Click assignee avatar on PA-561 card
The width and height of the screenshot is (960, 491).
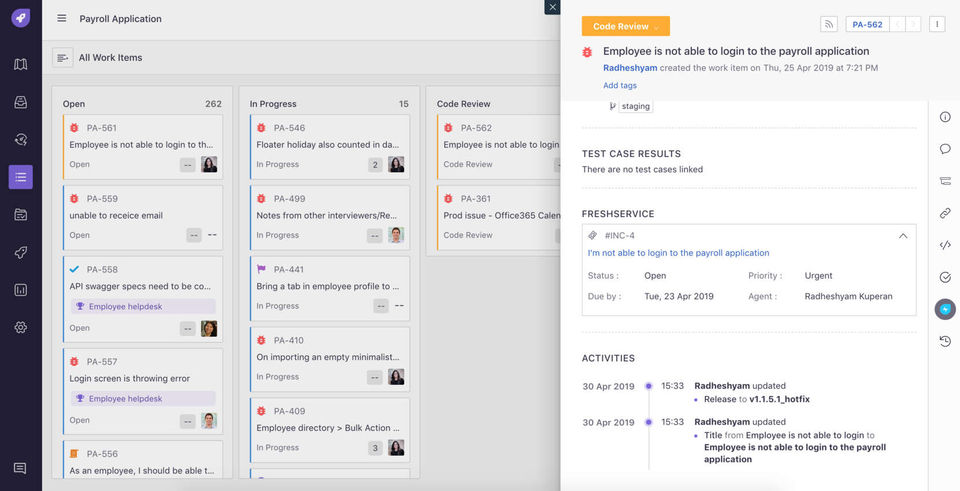click(x=209, y=164)
